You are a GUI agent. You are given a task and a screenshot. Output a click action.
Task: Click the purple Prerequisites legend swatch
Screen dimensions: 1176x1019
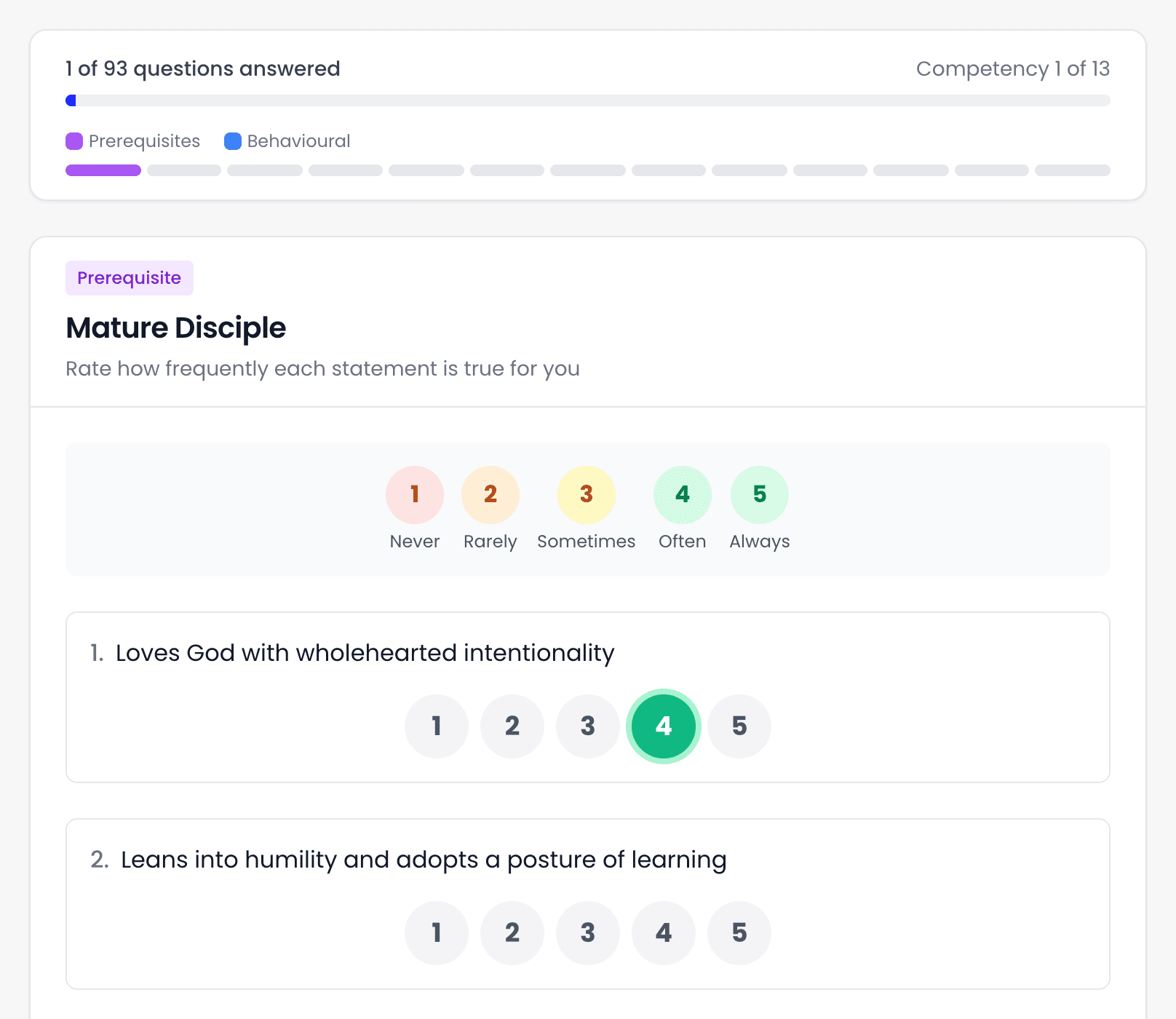tap(74, 141)
